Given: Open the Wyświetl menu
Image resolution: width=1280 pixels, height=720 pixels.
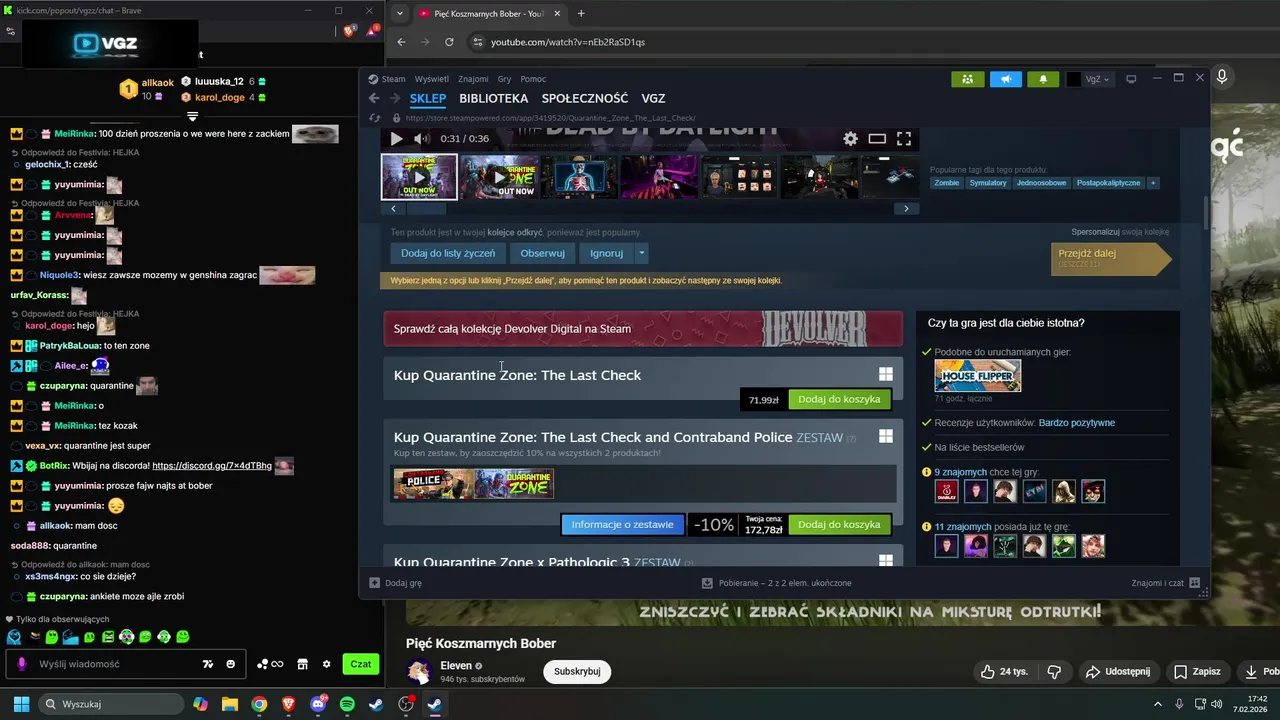Looking at the screenshot, I should pos(431,79).
